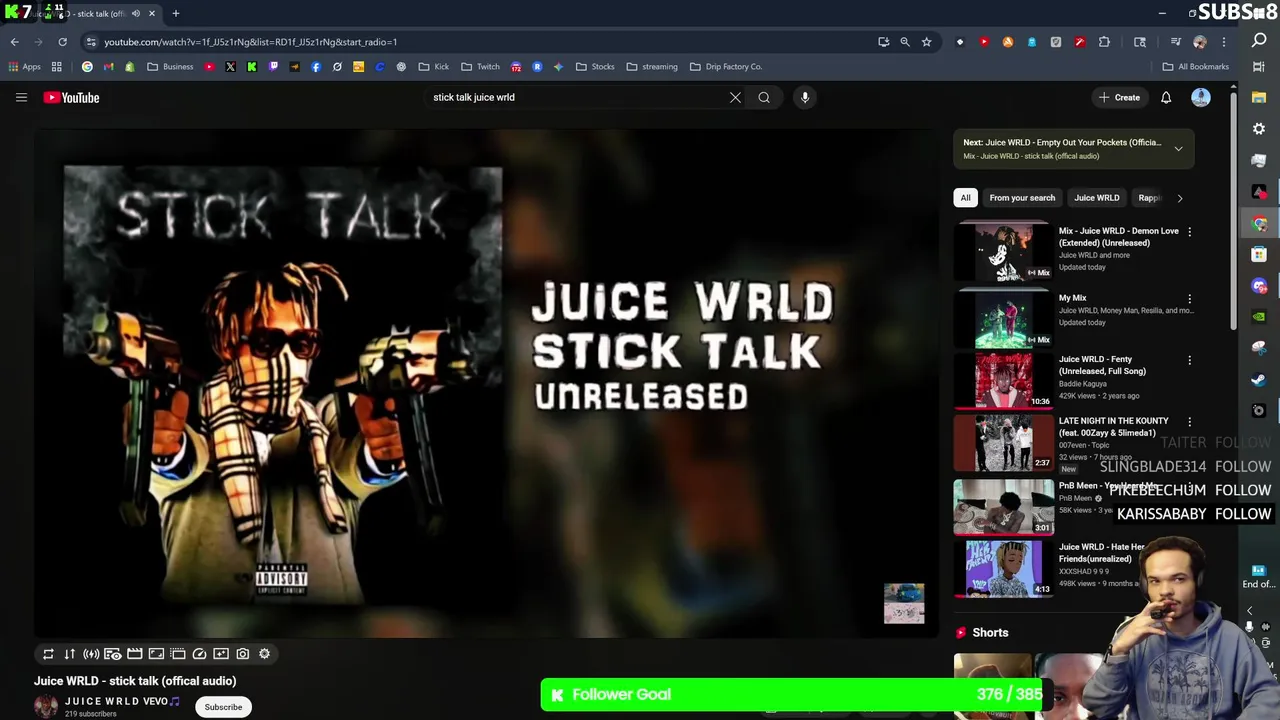The width and height of the screenshot is (1280, 720).
Task: Open the Chrome extensions puzzle icon
Action: point(1104,42)
